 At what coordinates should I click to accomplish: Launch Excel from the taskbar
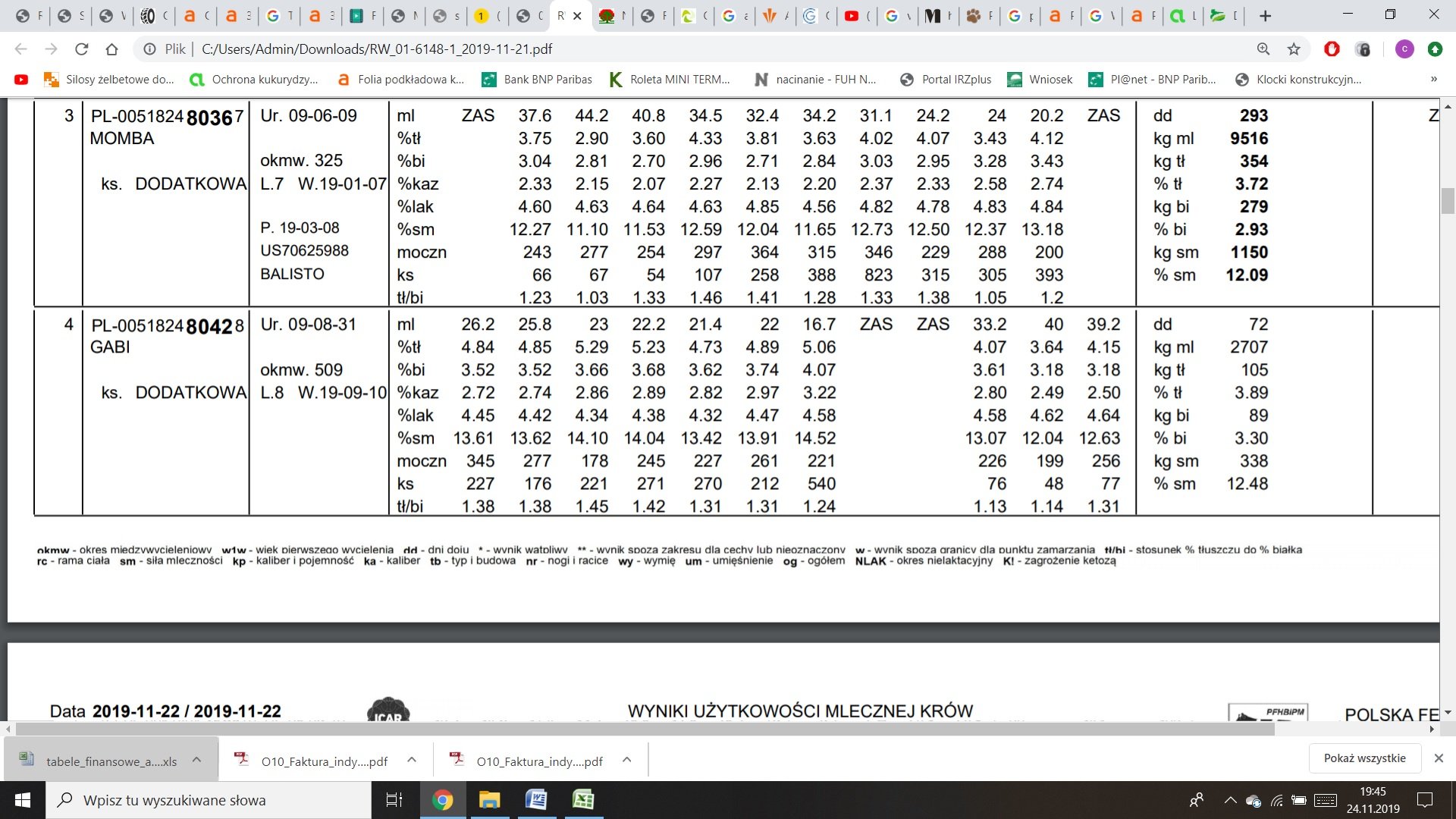pos(583,799)
